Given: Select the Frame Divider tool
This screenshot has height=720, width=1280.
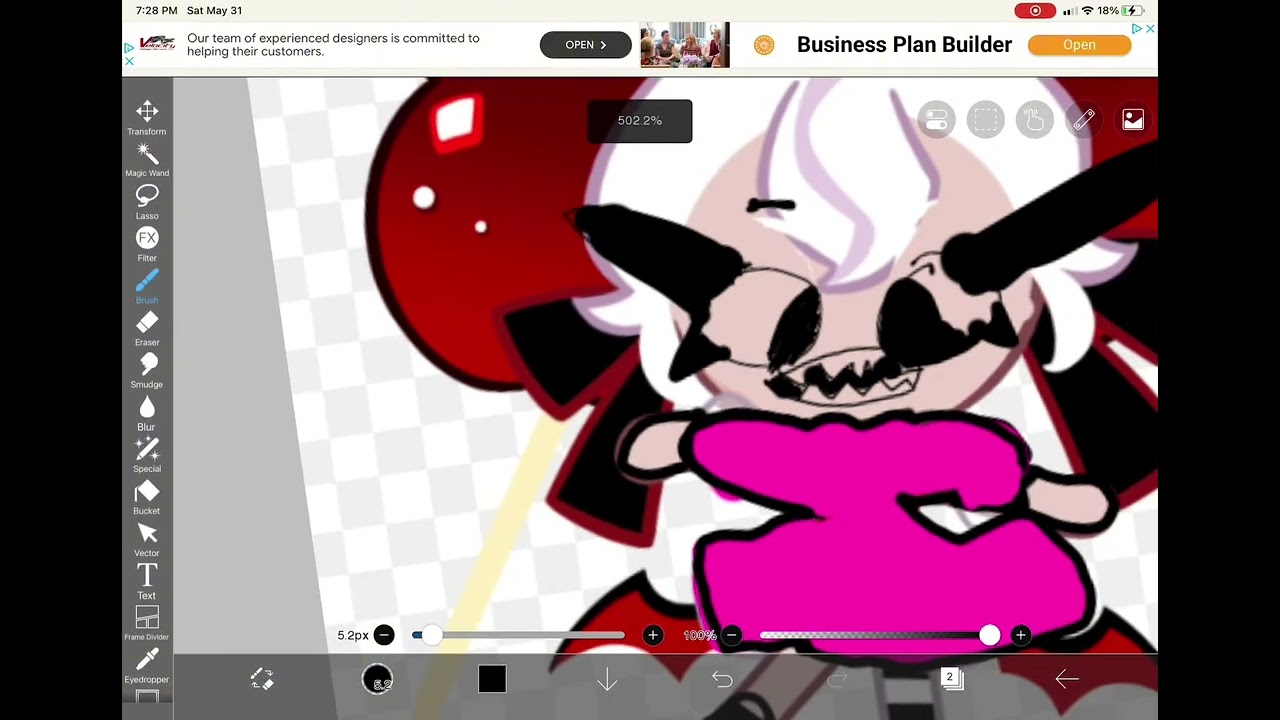Looking at the screenshot, I should coord(147,623).
